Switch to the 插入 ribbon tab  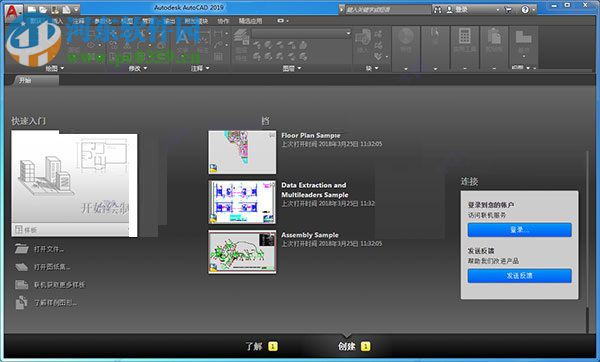tap(58, 21)
